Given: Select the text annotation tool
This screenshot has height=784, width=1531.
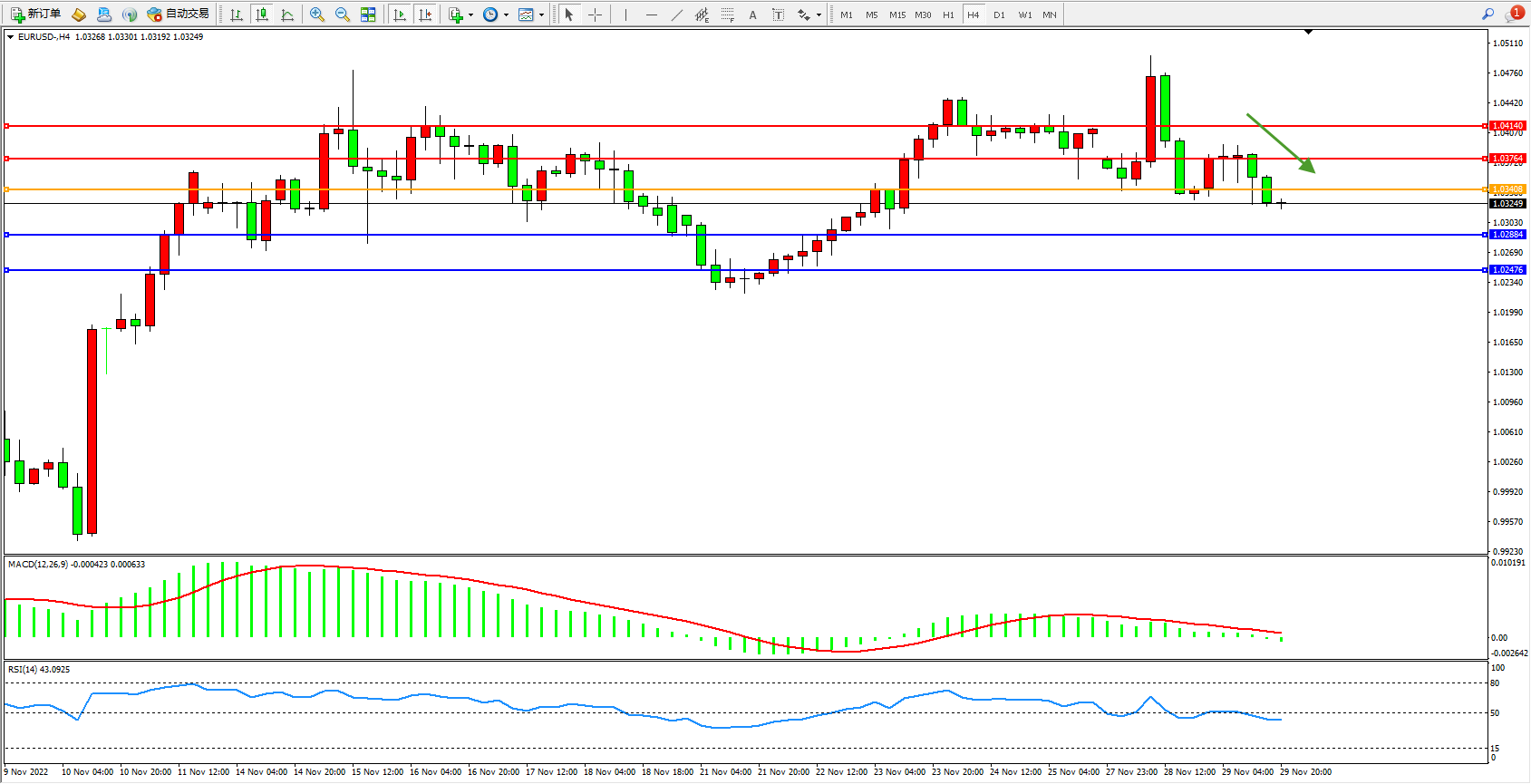Looking at the screenshot, I should pos(752,15).
